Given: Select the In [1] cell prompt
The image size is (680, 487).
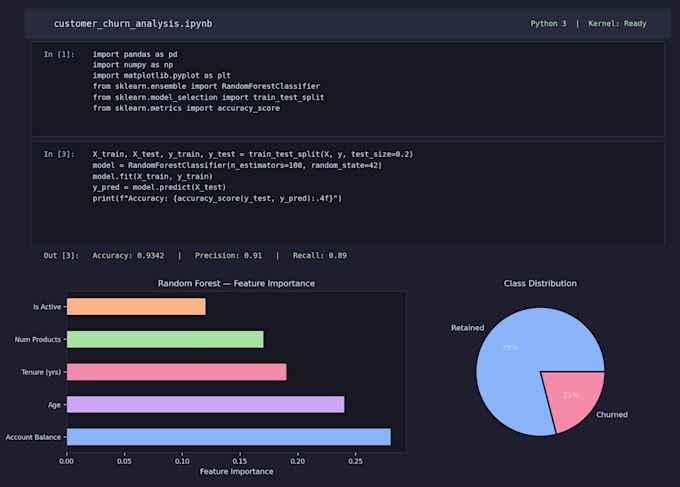Looking at the screenshot, I should (x=59, y=54).
